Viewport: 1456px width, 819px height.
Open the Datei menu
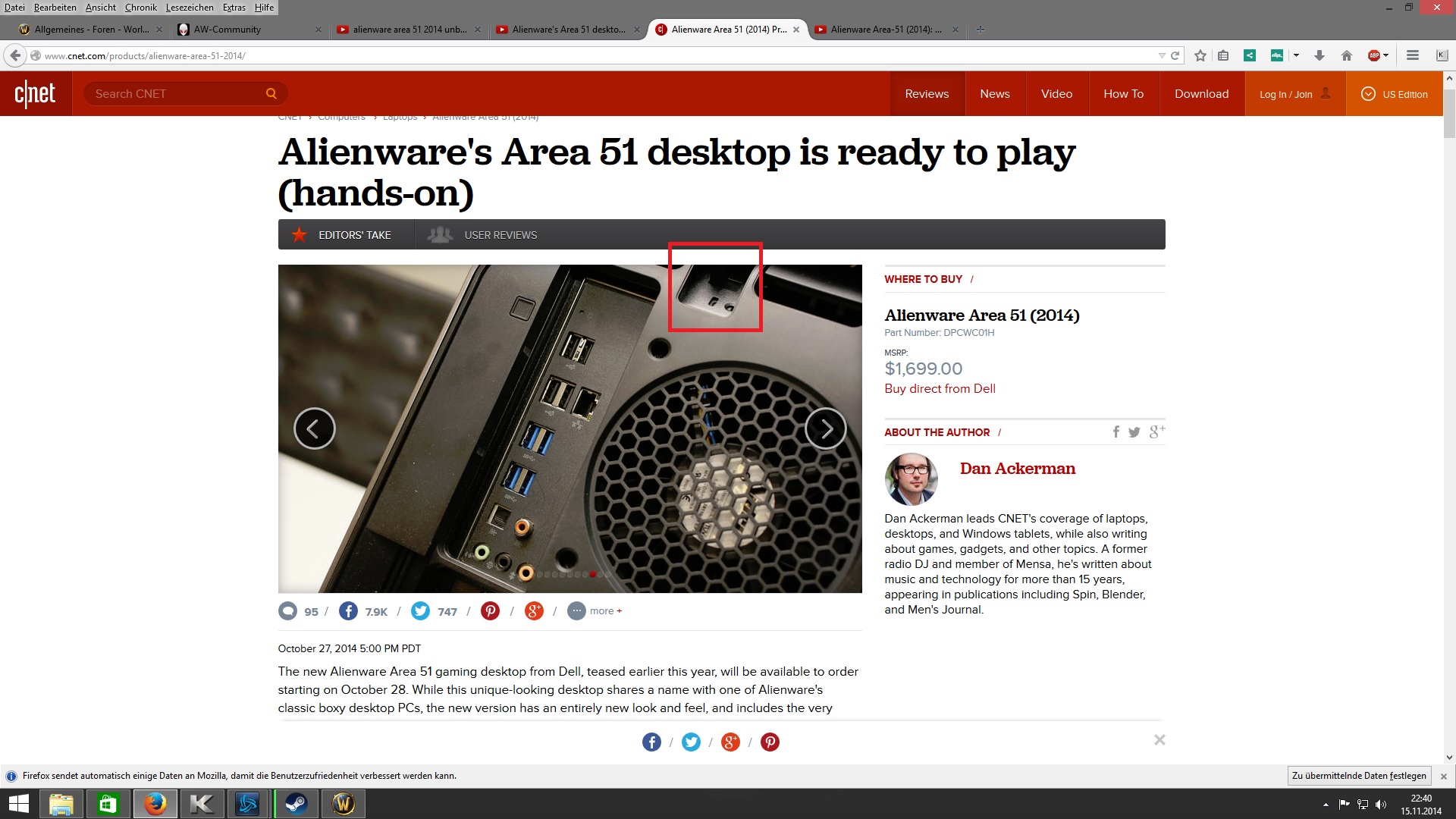(x=14, y=8)
